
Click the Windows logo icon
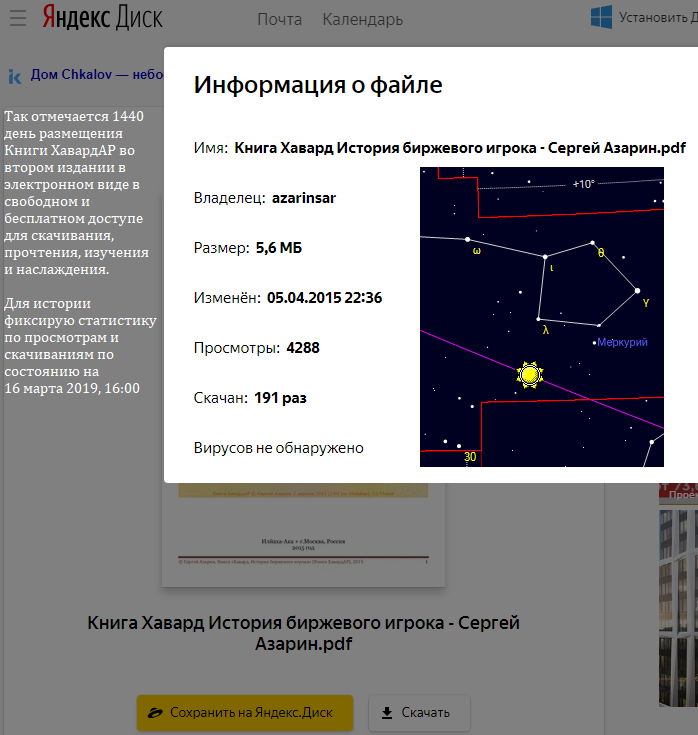[x=601, y=17]
